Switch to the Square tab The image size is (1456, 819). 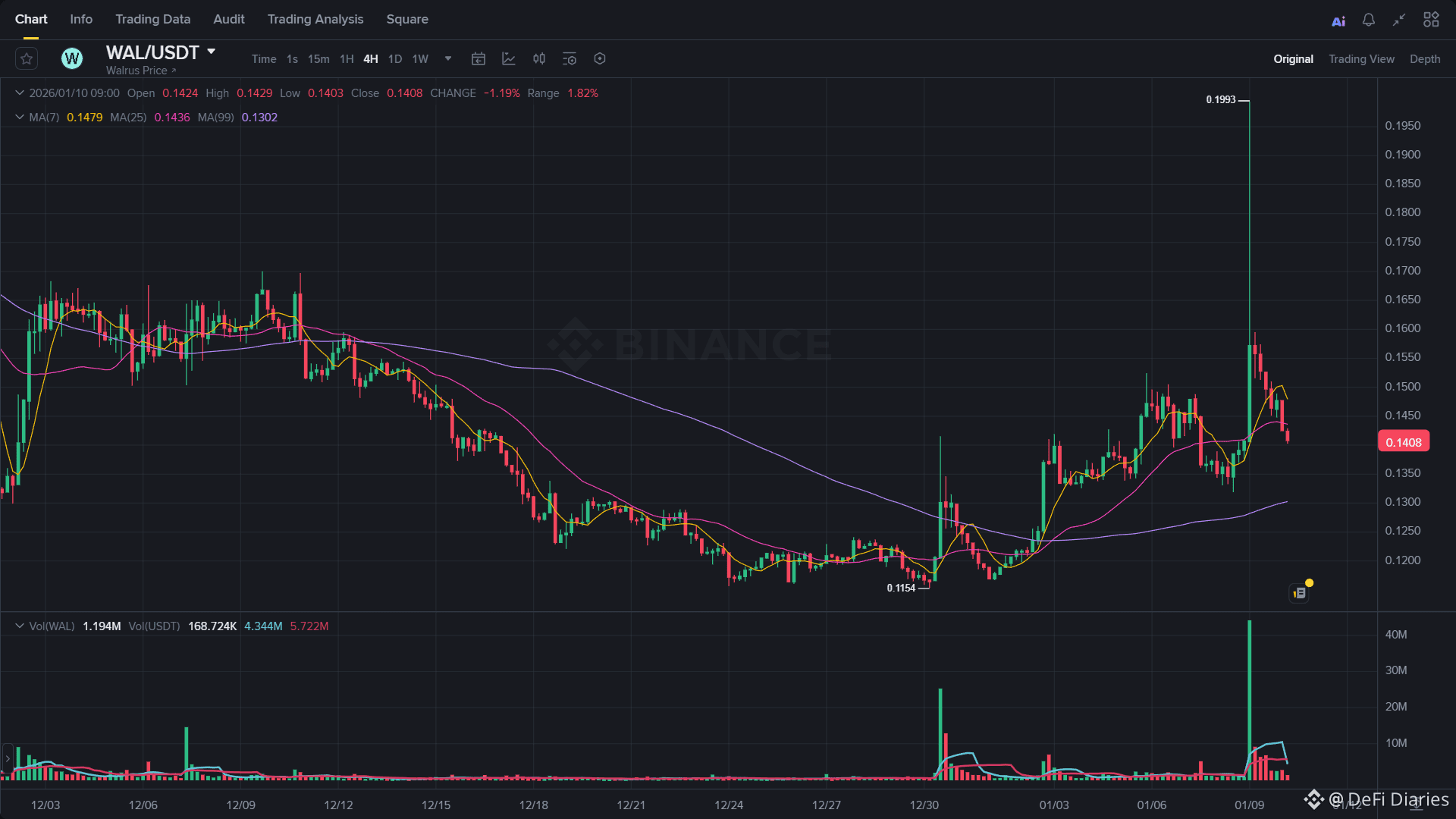(407, 19)
